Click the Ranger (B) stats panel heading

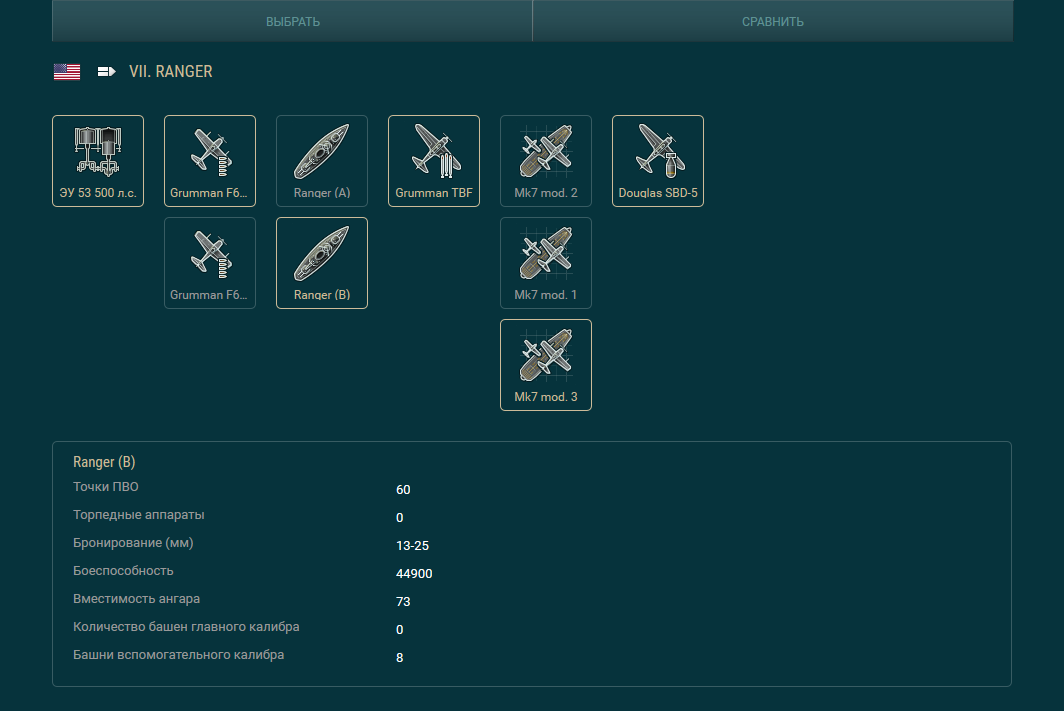104,462
